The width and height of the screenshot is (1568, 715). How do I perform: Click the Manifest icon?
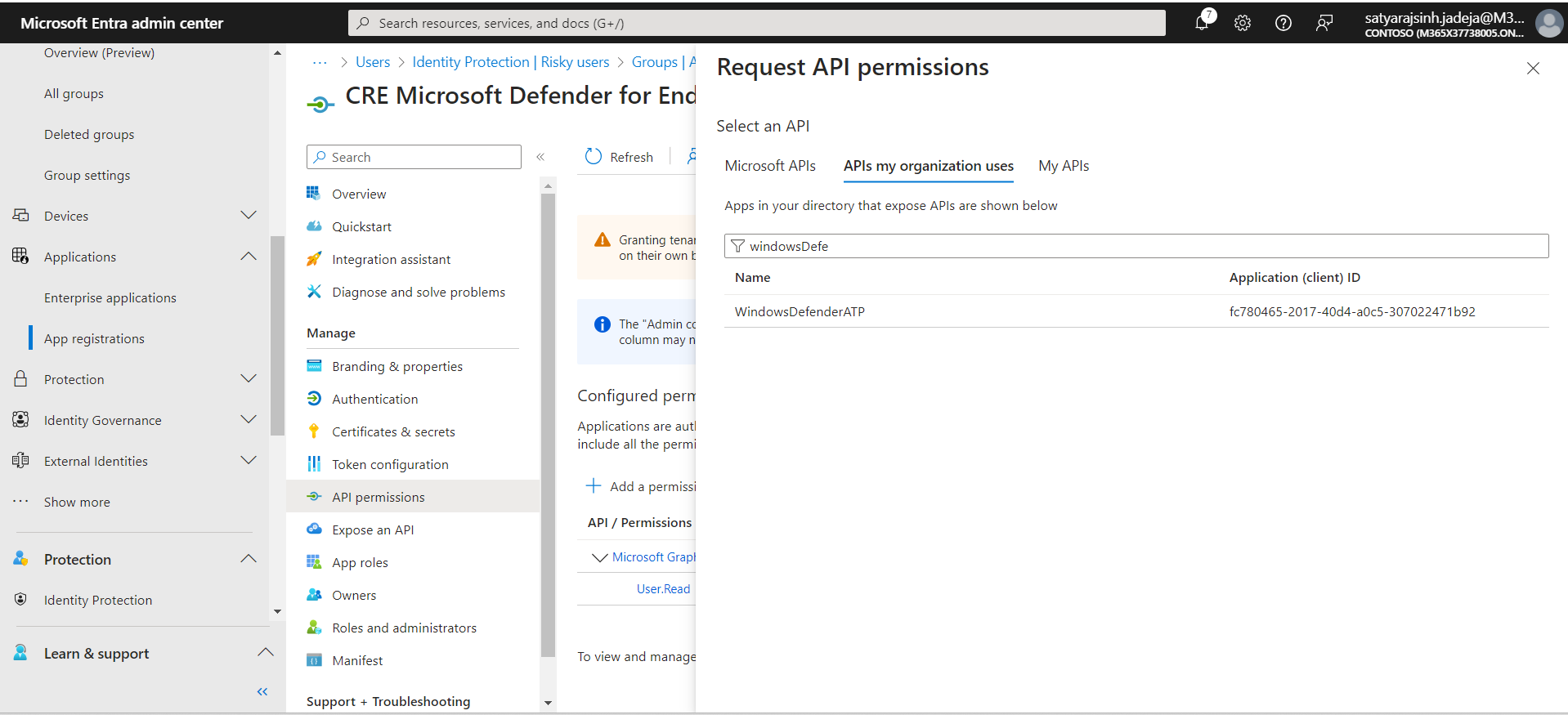tap(314, 659)
